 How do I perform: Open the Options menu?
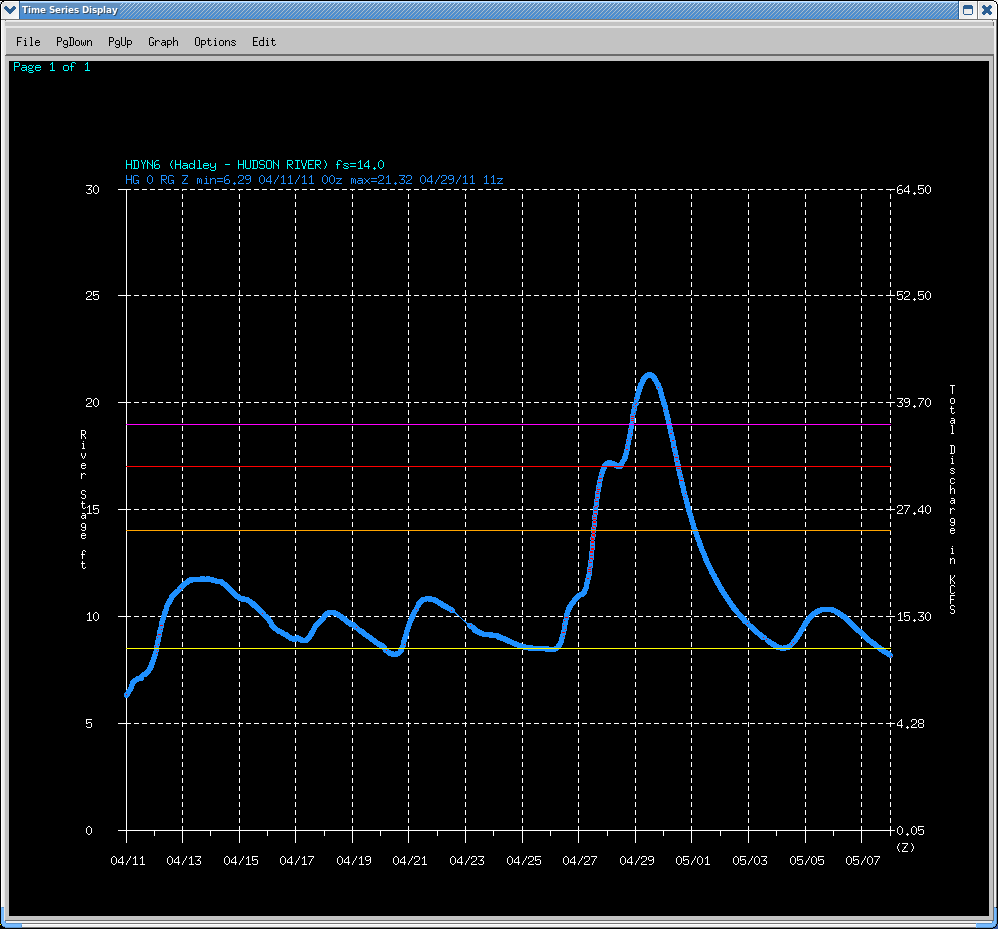point(215,42)
